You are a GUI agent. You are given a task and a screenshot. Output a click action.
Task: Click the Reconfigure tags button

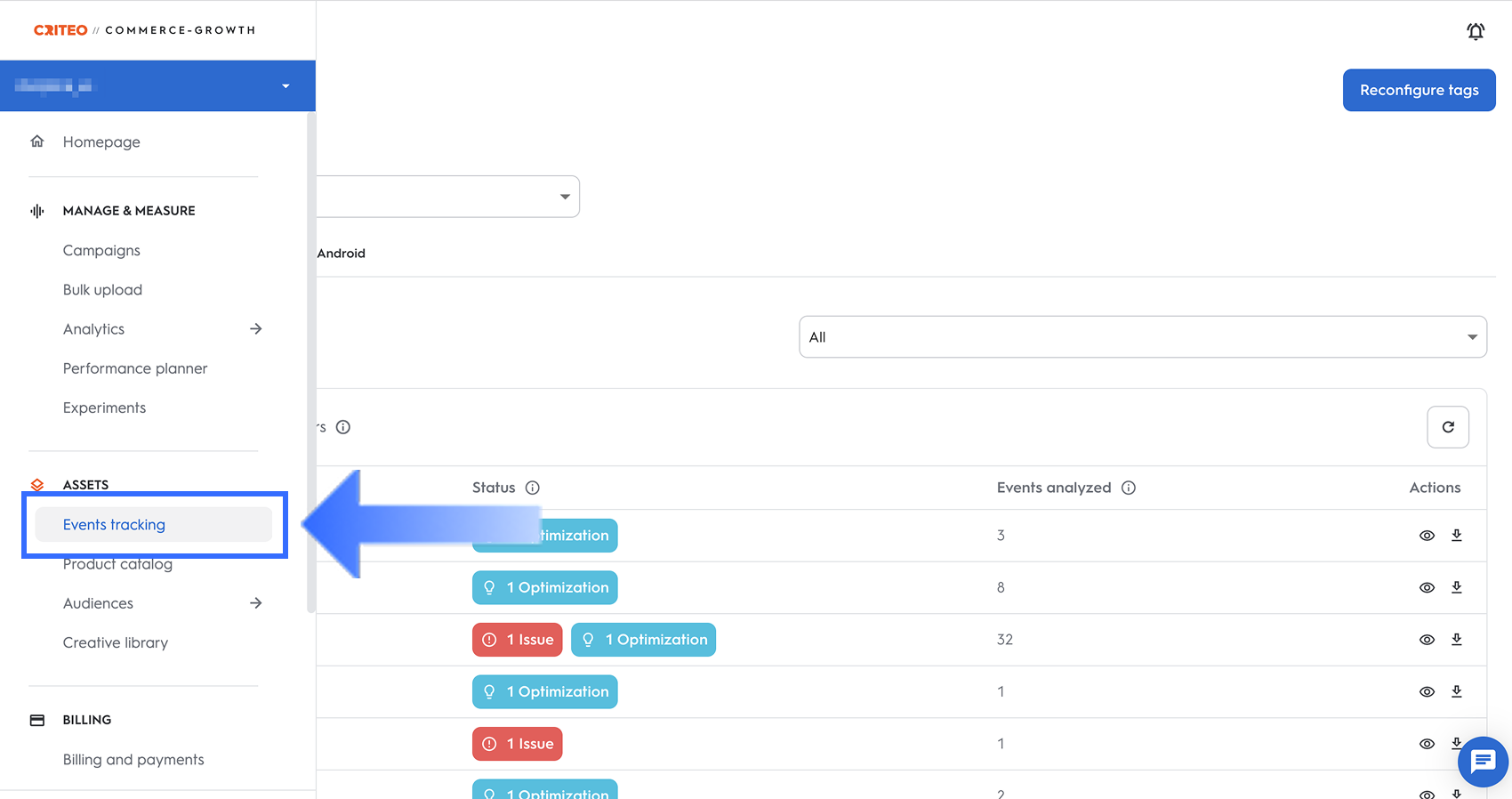click(x=1419, y=90)
